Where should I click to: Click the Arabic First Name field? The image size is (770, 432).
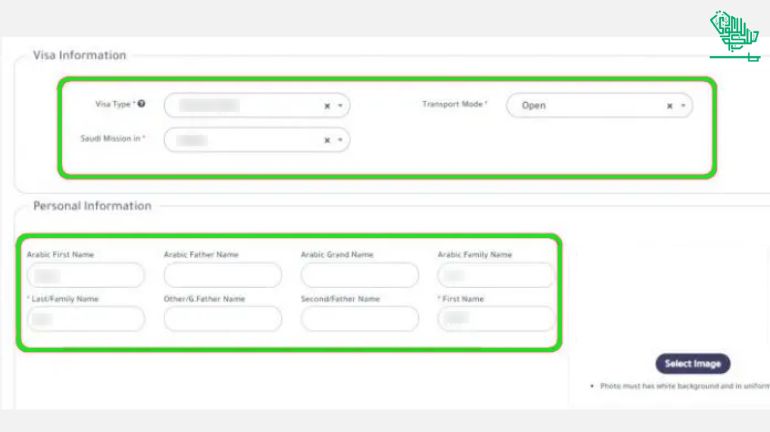pyautogui.click(x=86, y=275)
